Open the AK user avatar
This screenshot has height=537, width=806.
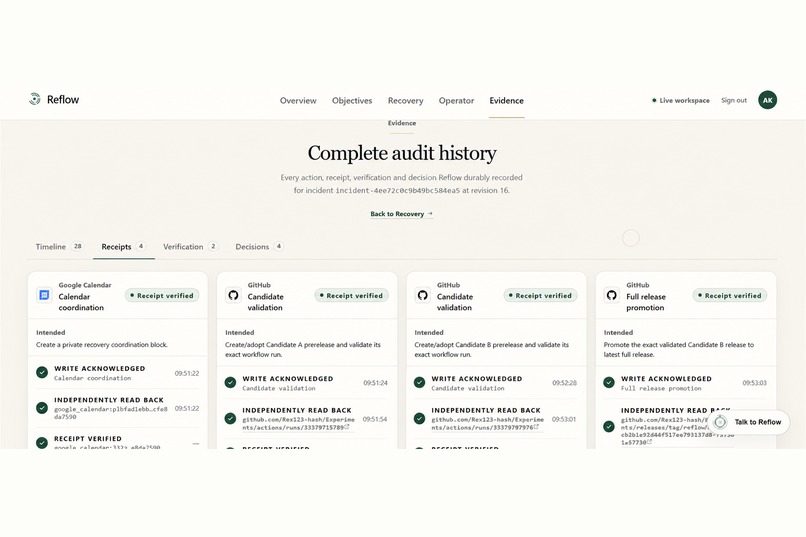[767, 100]
